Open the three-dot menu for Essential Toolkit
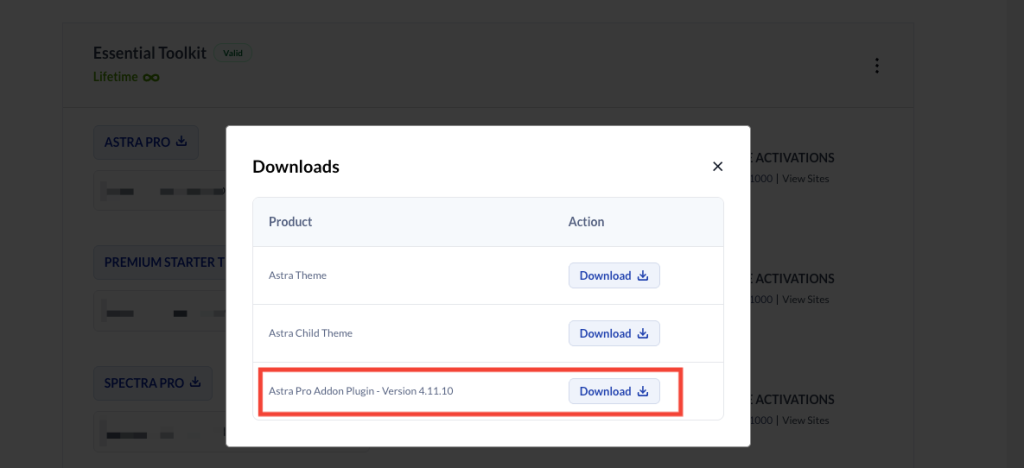Image resolution: width=1024 pixels, height=468 pixels. click(x=876, y=65)
